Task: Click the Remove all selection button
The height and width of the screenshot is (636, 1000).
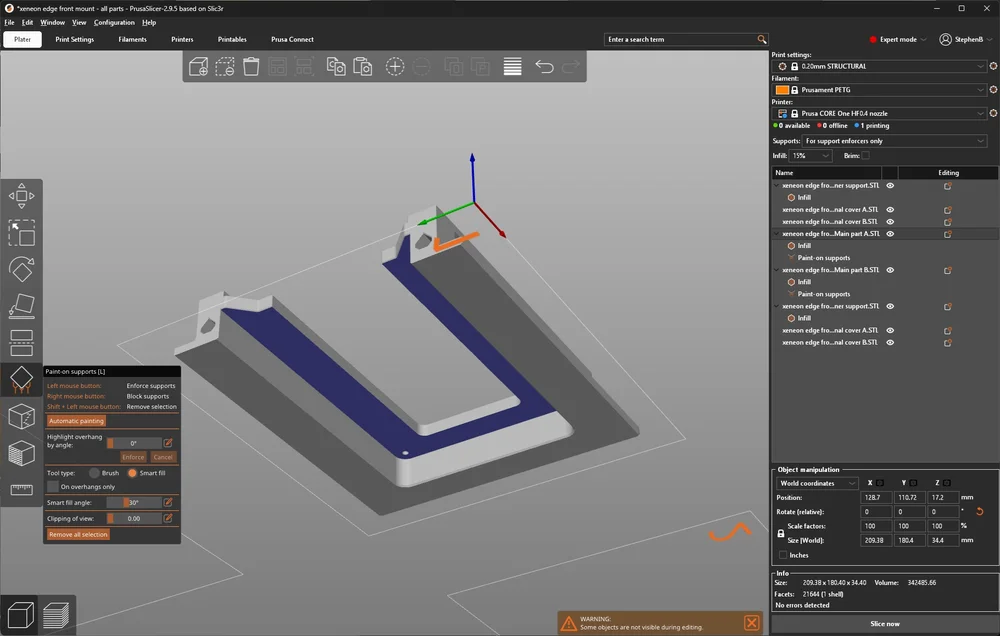Action: [x=78, y=535]
